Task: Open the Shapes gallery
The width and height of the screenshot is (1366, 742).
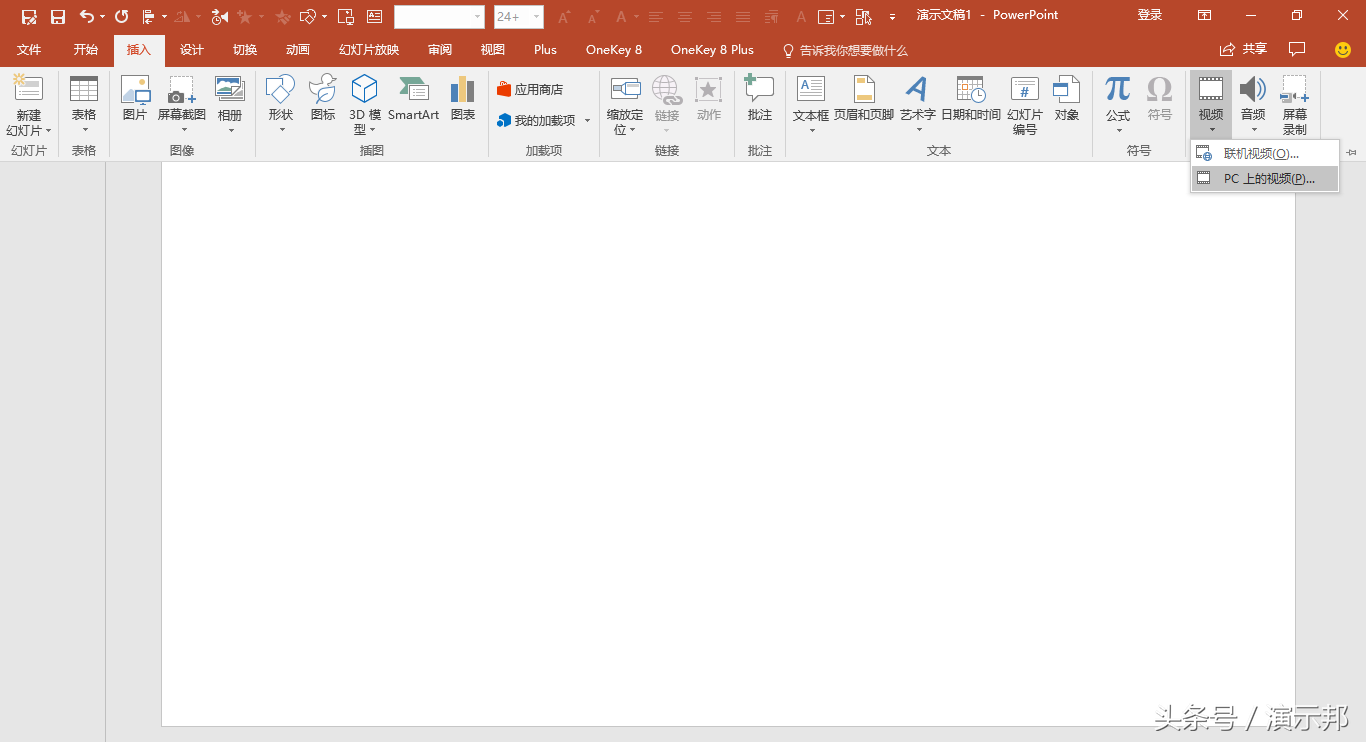Action: 280,106
